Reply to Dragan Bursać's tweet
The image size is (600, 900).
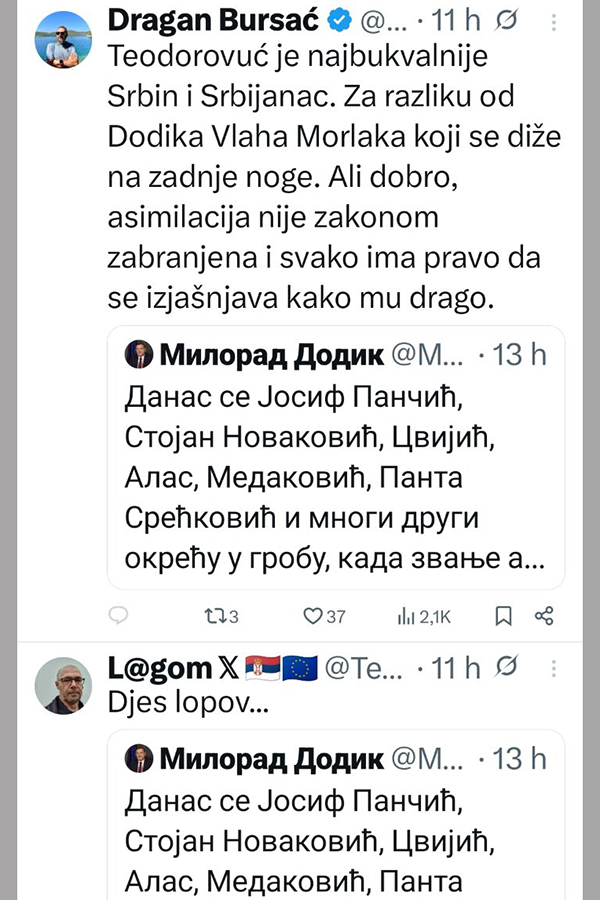119,616
